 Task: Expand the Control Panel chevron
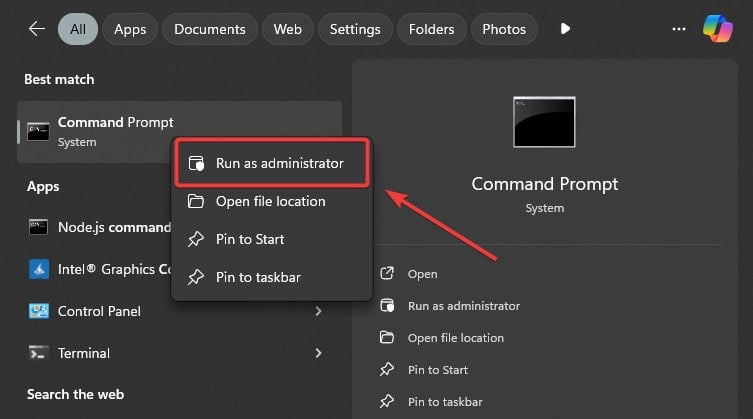(x=319, y=311)
